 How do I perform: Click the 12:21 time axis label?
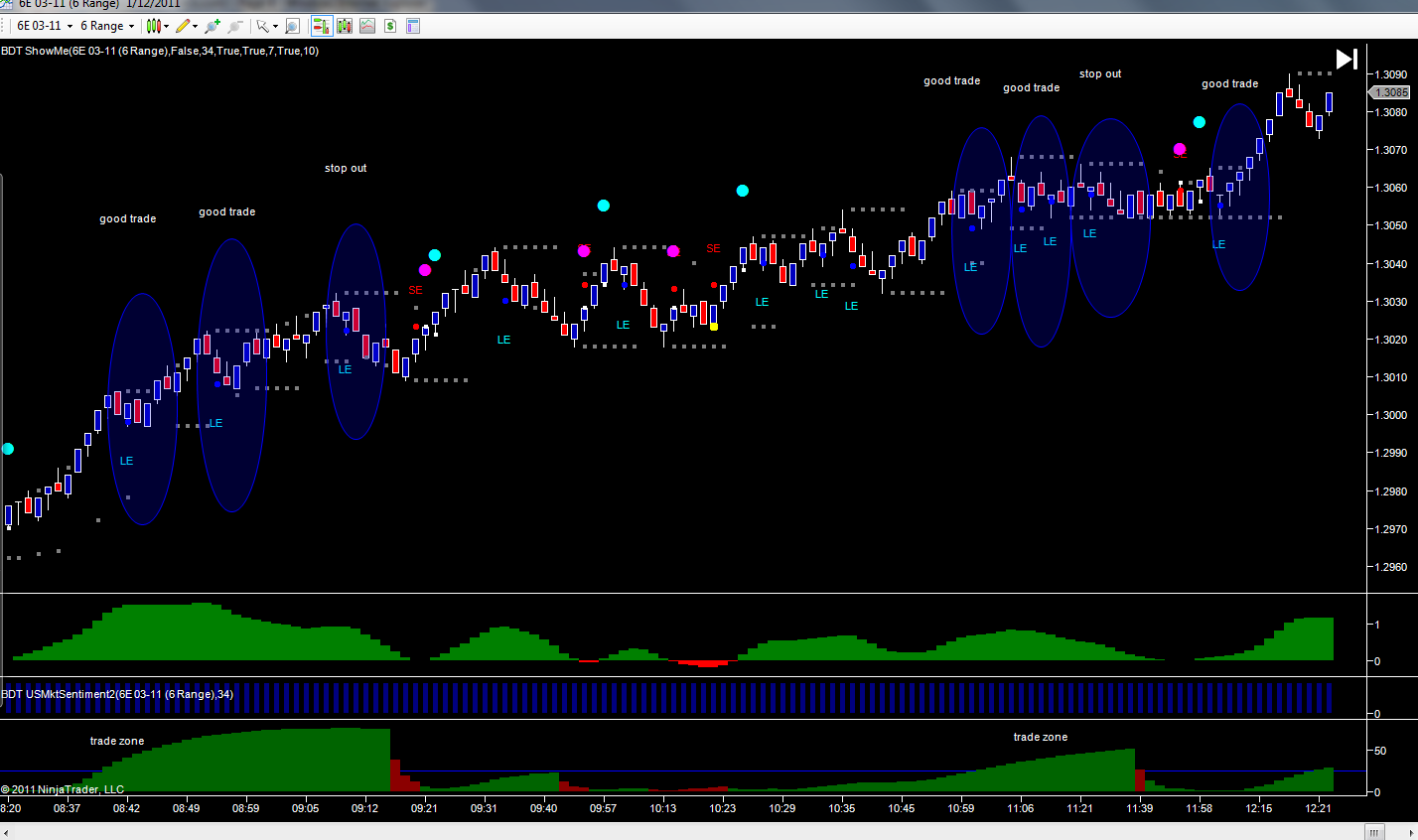(1318, 808)
